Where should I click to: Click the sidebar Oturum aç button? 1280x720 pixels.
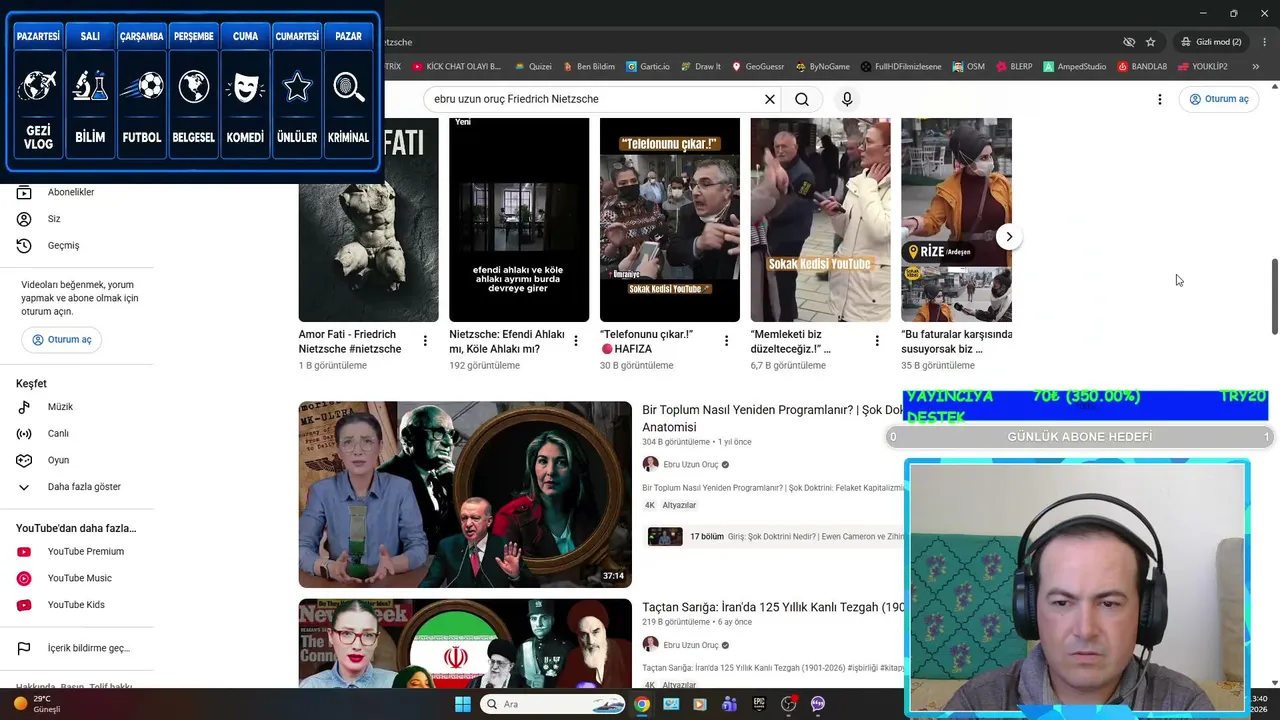click(62, 340)
